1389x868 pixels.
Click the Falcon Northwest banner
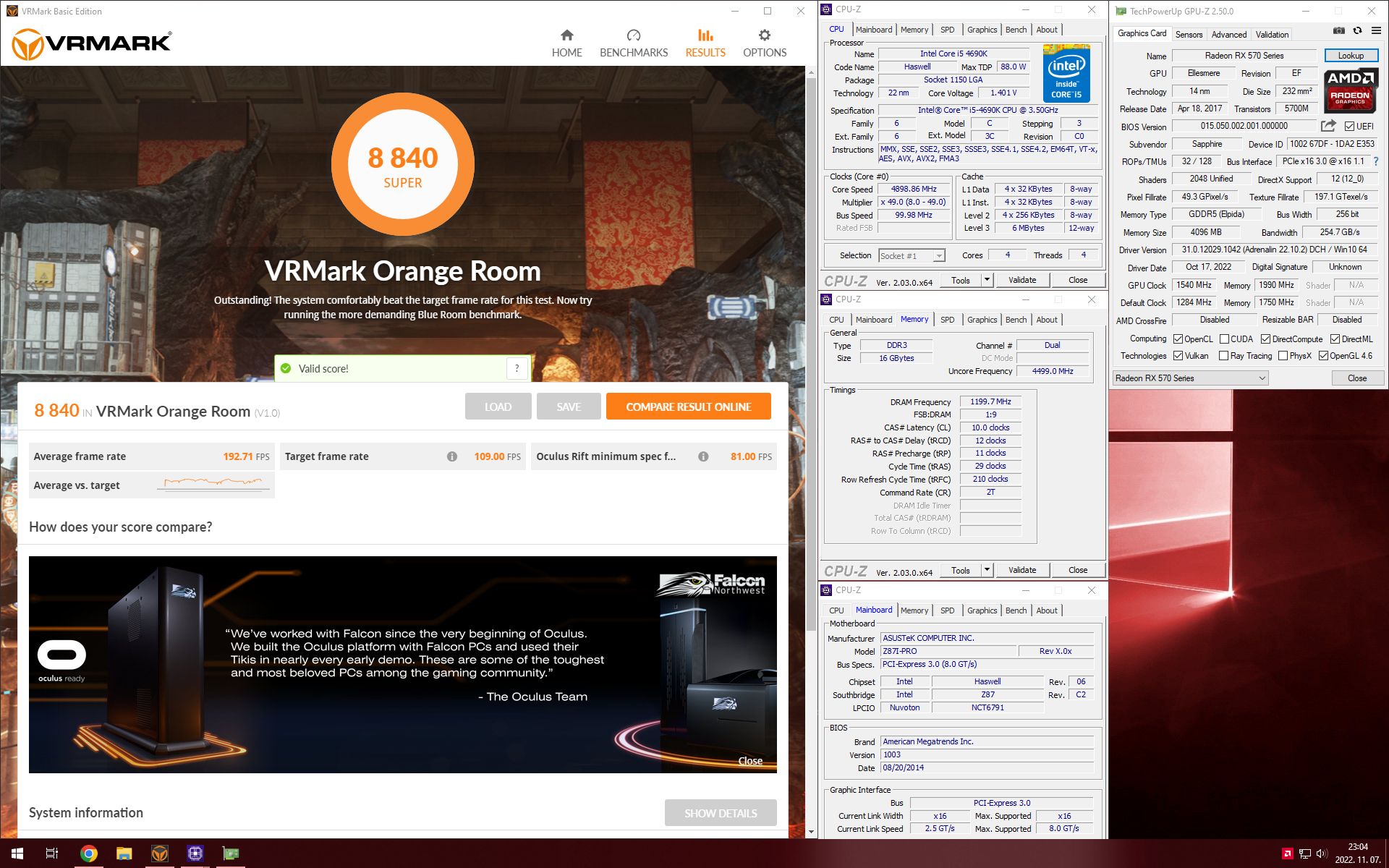pos(403,665)
